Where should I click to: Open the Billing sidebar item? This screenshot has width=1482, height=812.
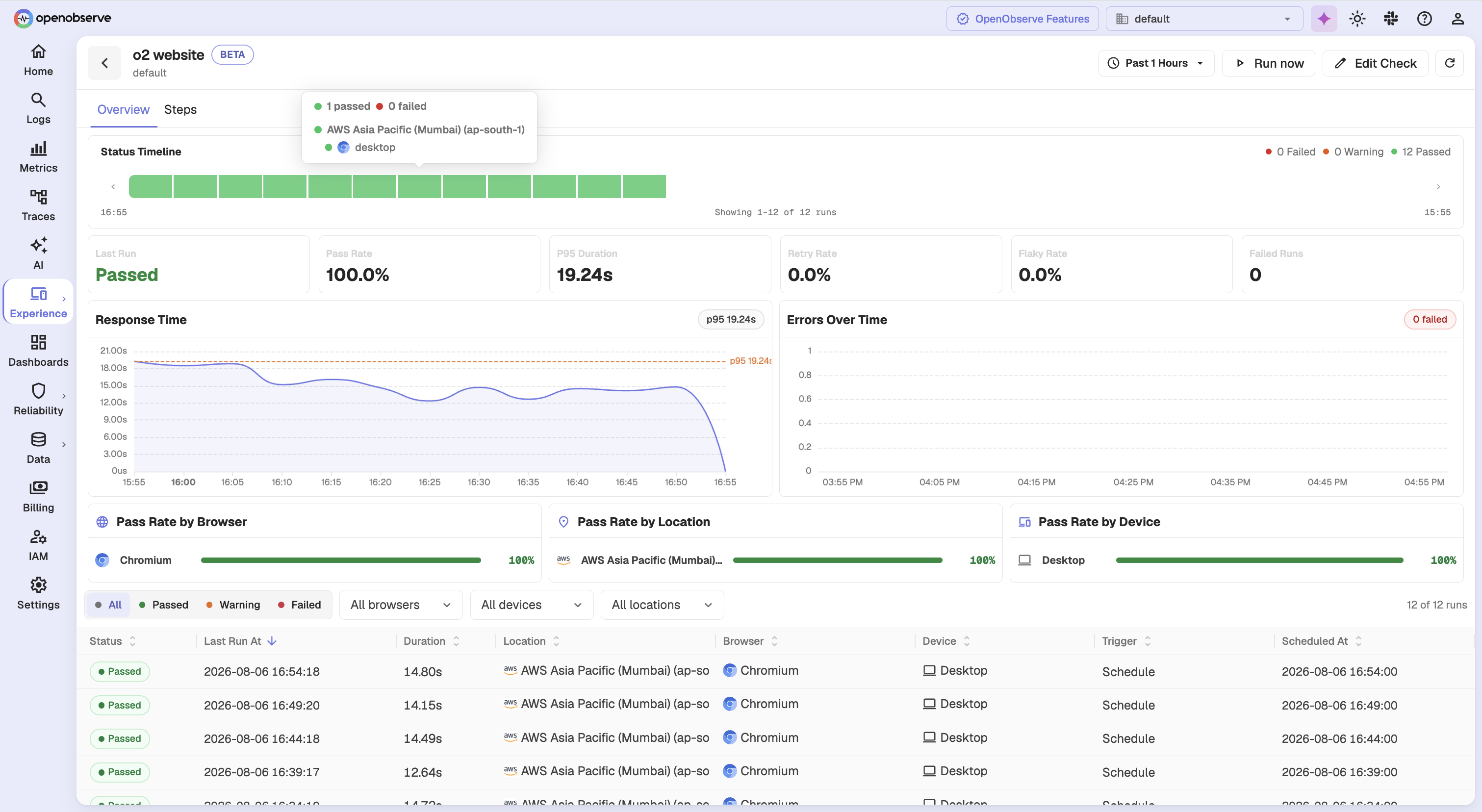(38, 496)
